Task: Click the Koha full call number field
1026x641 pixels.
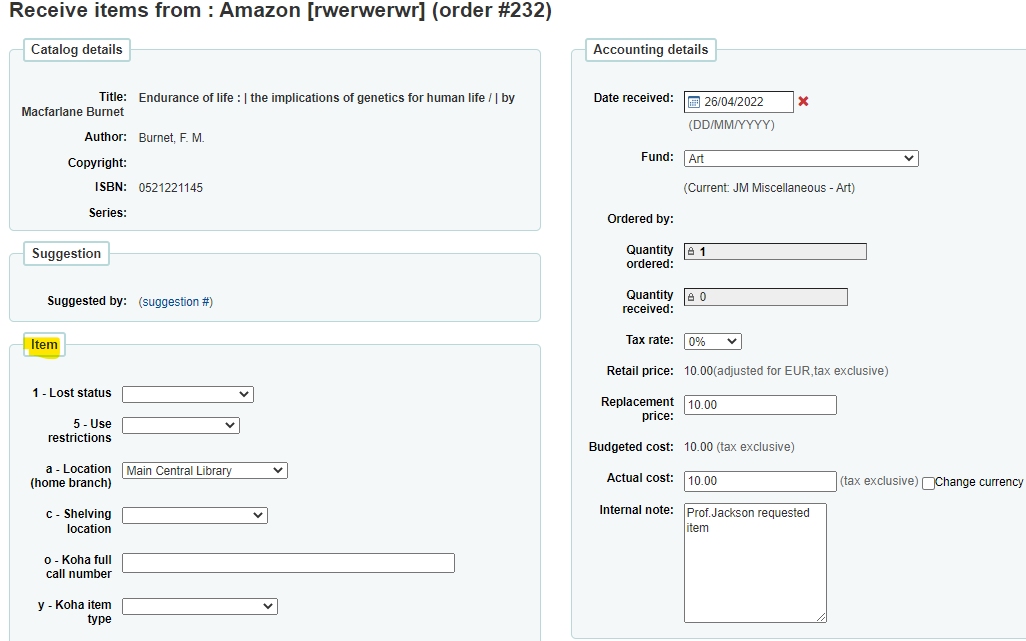Action: [x=288, y=563]
